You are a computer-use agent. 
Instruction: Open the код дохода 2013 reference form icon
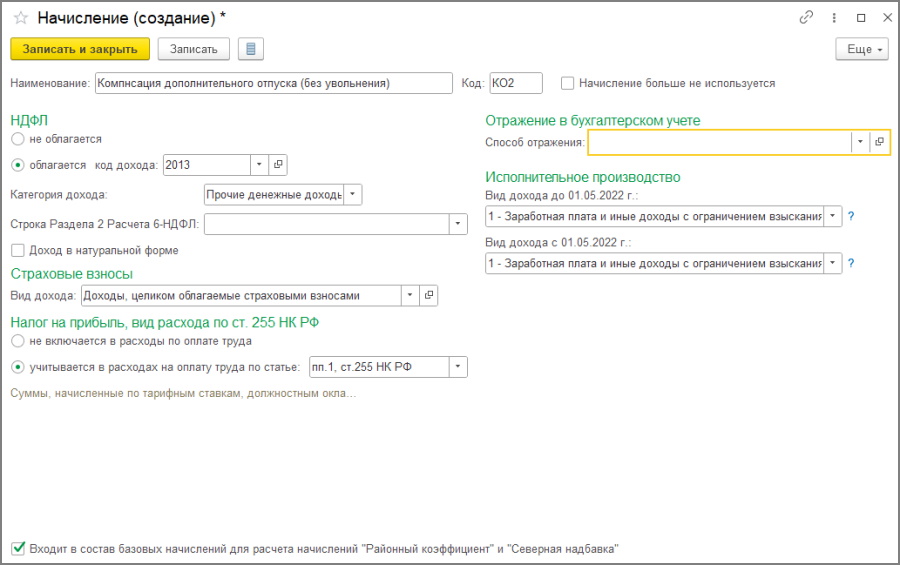(x=278, y=165)
